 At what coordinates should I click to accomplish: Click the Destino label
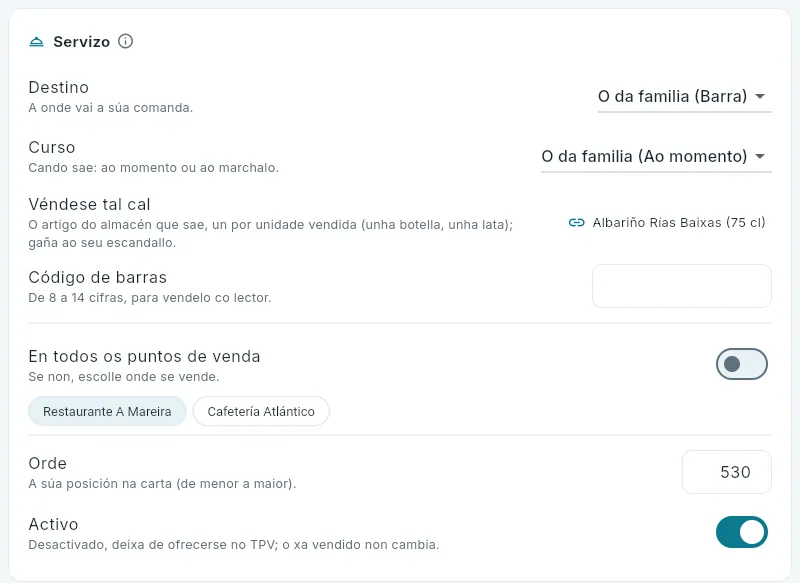59,87
